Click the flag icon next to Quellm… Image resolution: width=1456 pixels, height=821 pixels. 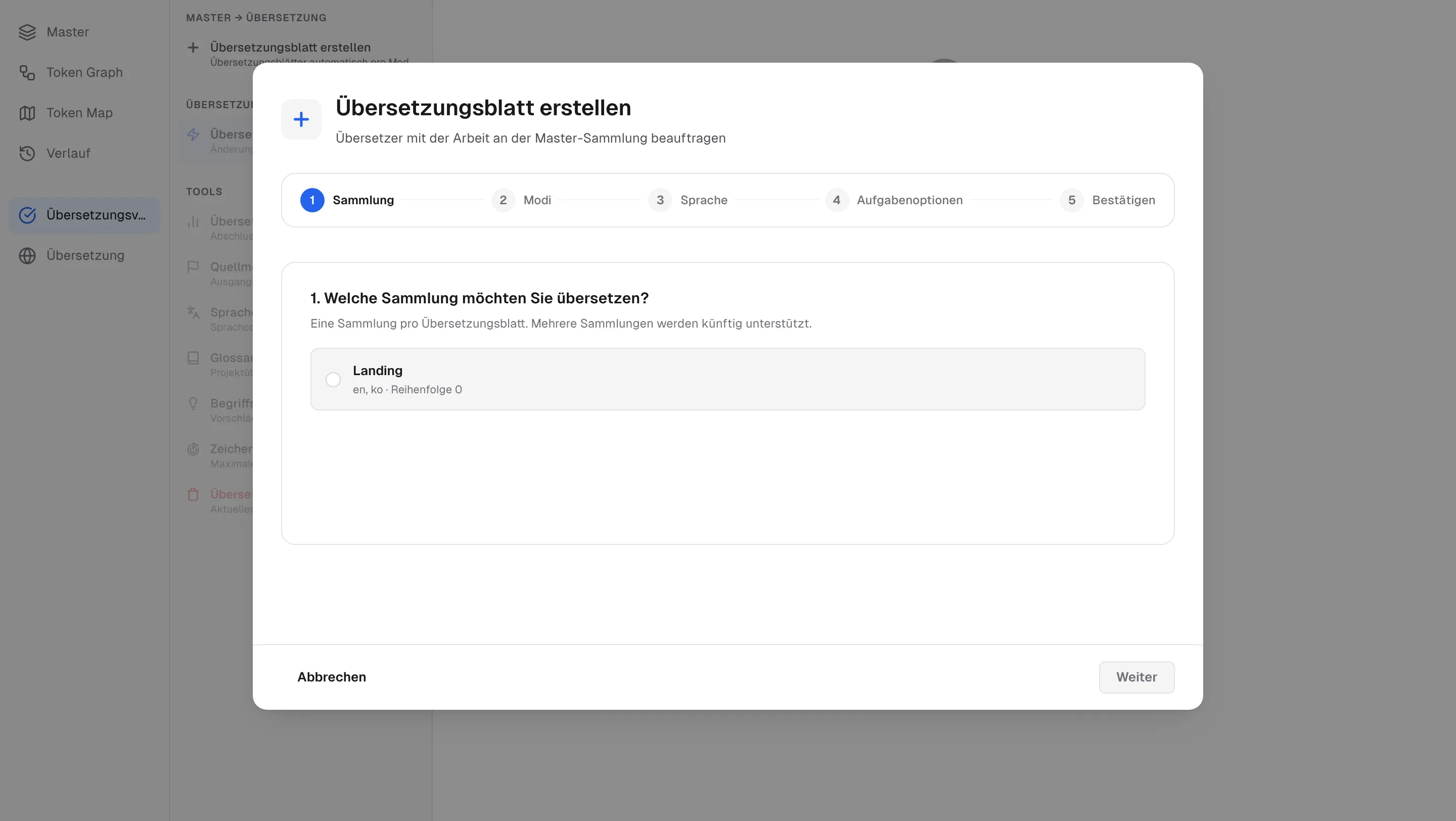click(x=193, y=267)
